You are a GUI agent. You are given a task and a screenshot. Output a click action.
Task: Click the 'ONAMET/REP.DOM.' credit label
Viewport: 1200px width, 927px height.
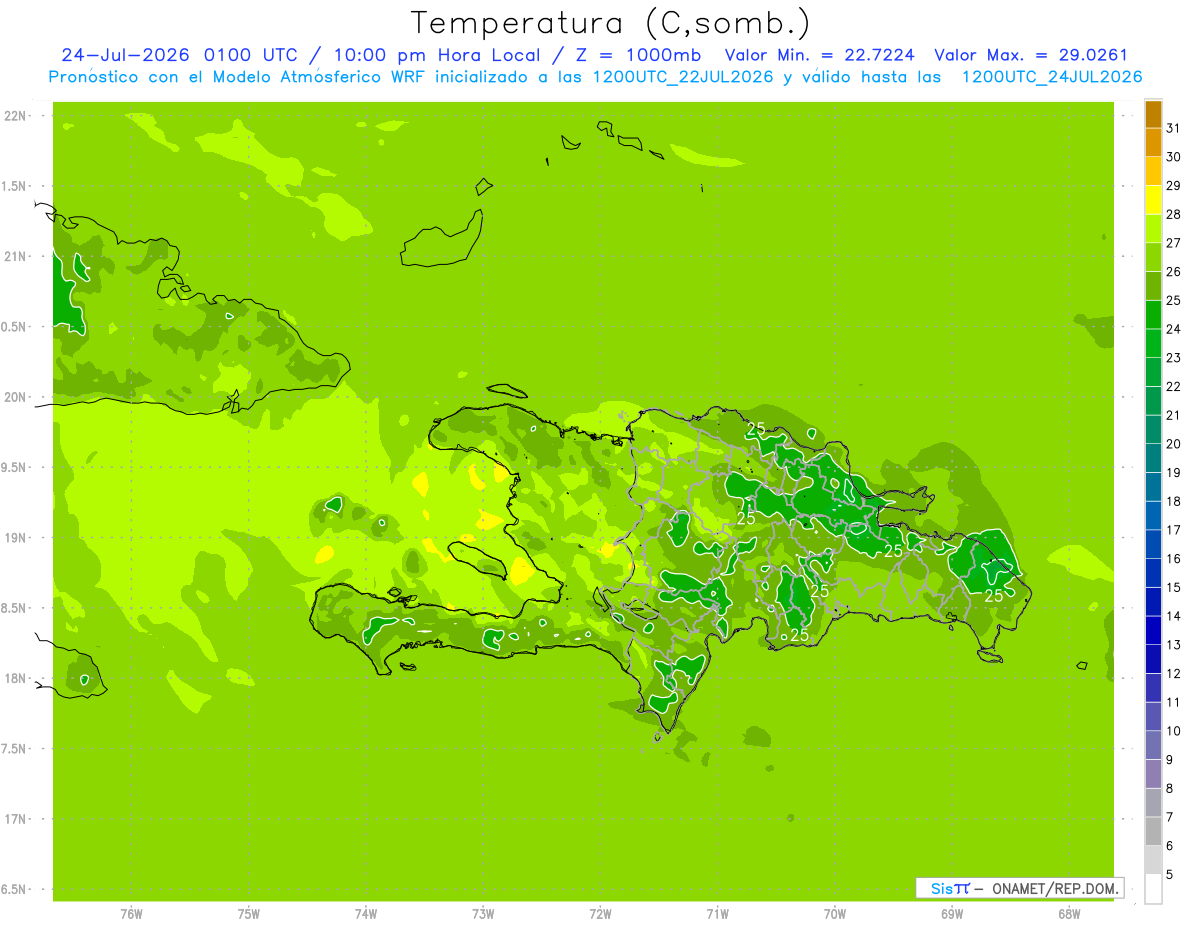pos(1056,888)
